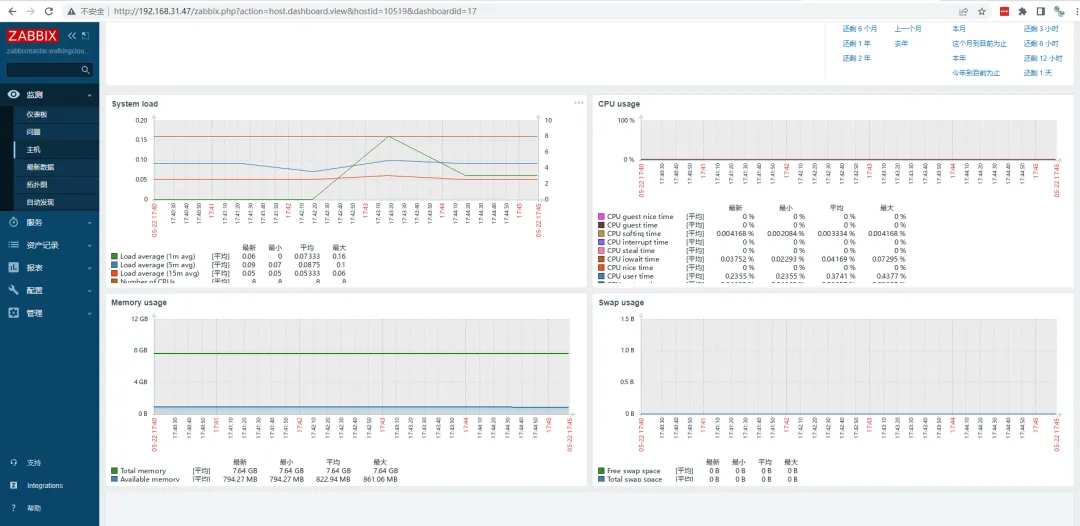This screenshot has height=526, width=1080.
Task: Open the System load widget three-dot menu
Action: 579,103
